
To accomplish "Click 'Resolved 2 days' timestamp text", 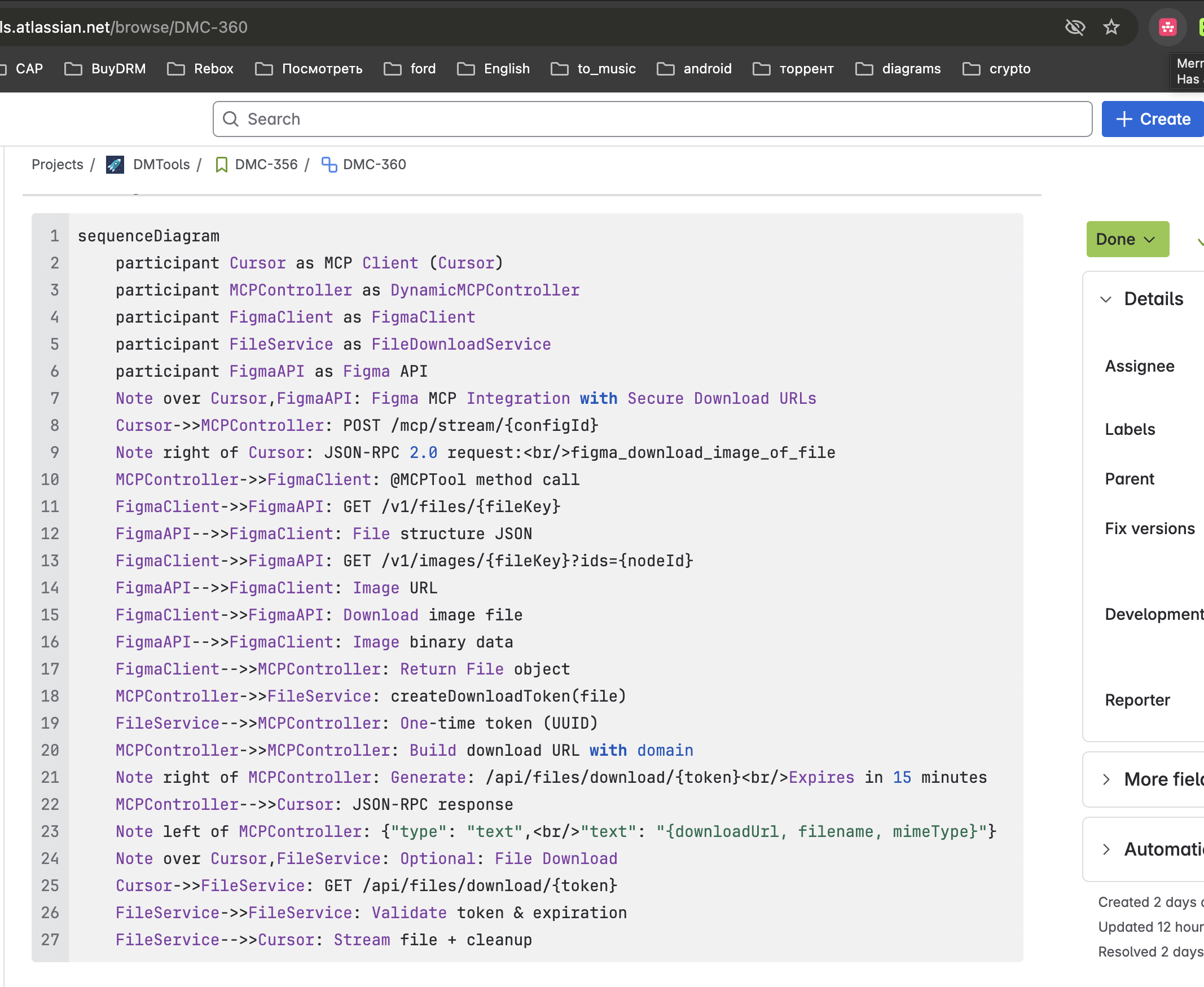I will [x=1150, y=953].
